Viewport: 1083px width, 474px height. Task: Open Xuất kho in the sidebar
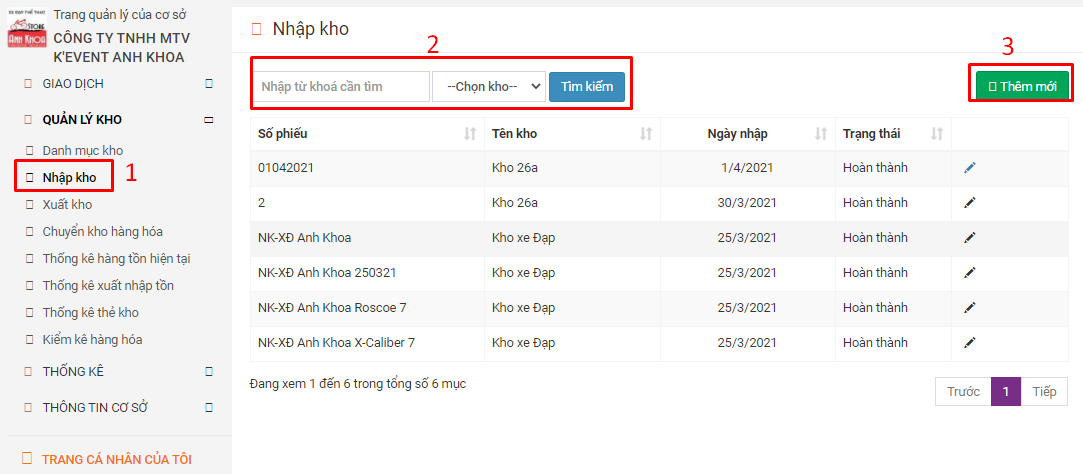(x=67, y=205)
